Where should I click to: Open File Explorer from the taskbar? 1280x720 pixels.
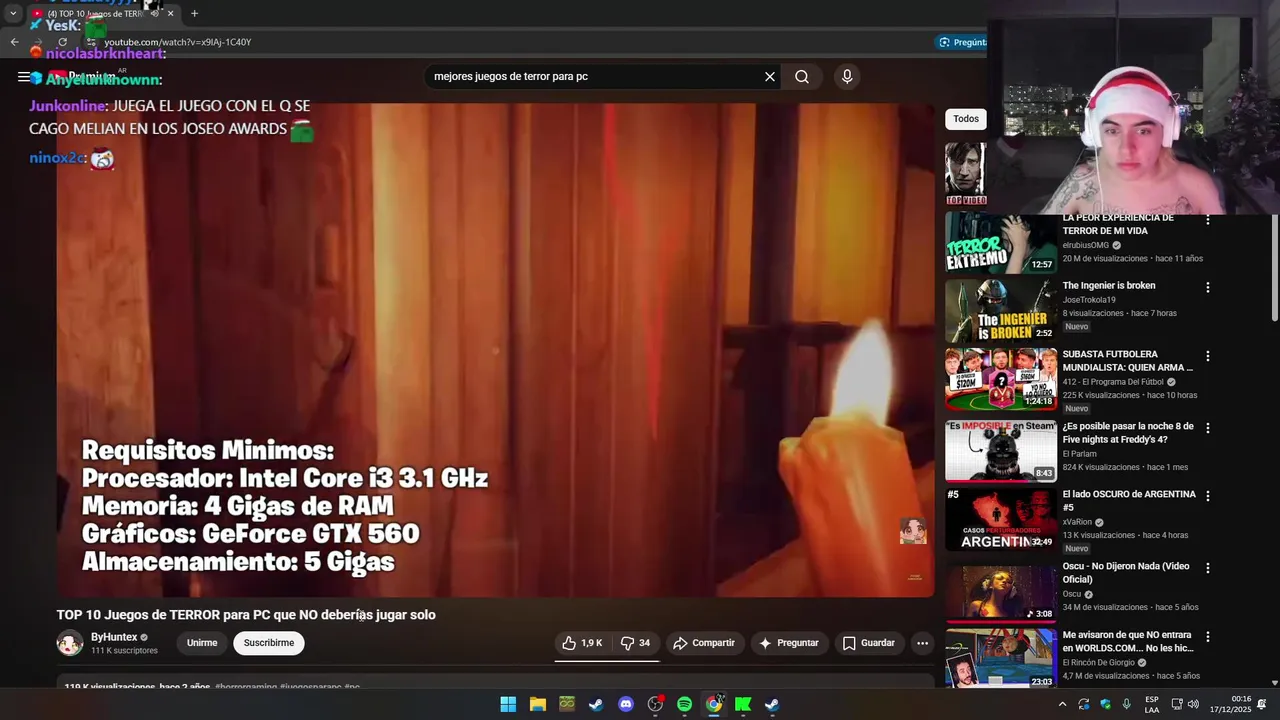pyautogui.click(x=538, y=704)
